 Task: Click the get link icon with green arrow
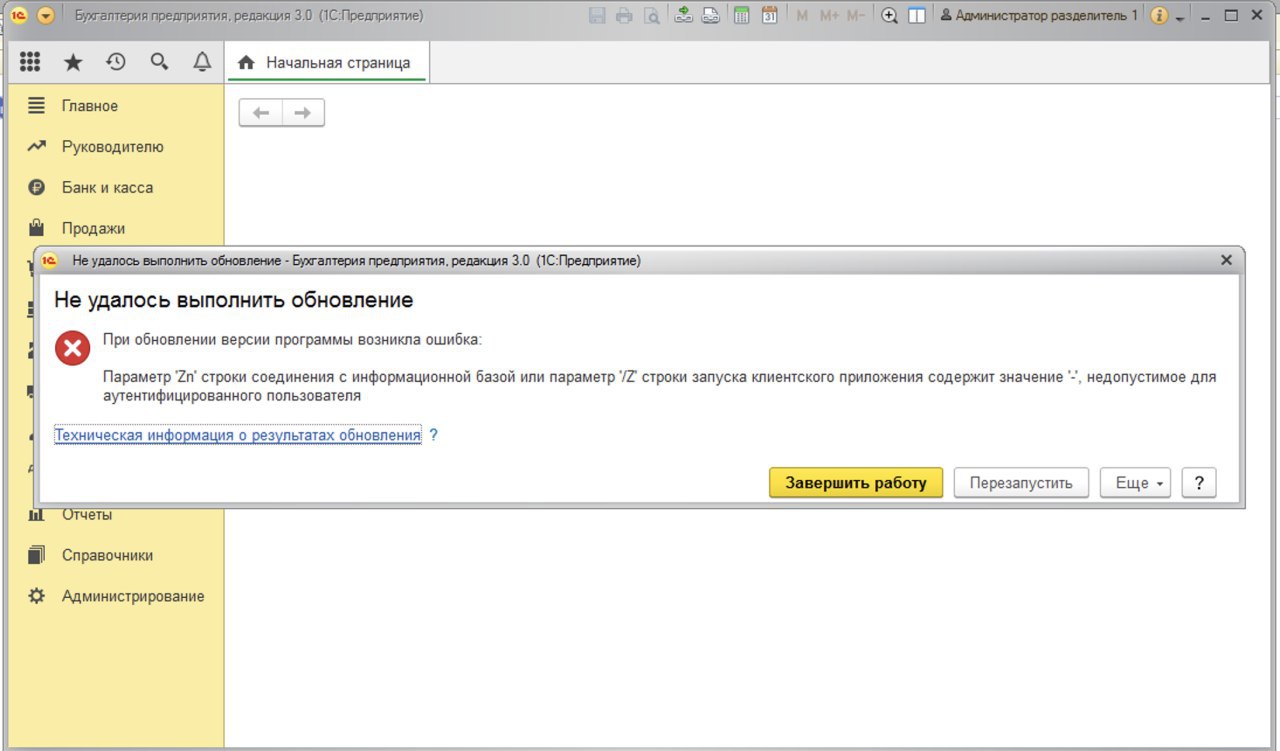684,16
